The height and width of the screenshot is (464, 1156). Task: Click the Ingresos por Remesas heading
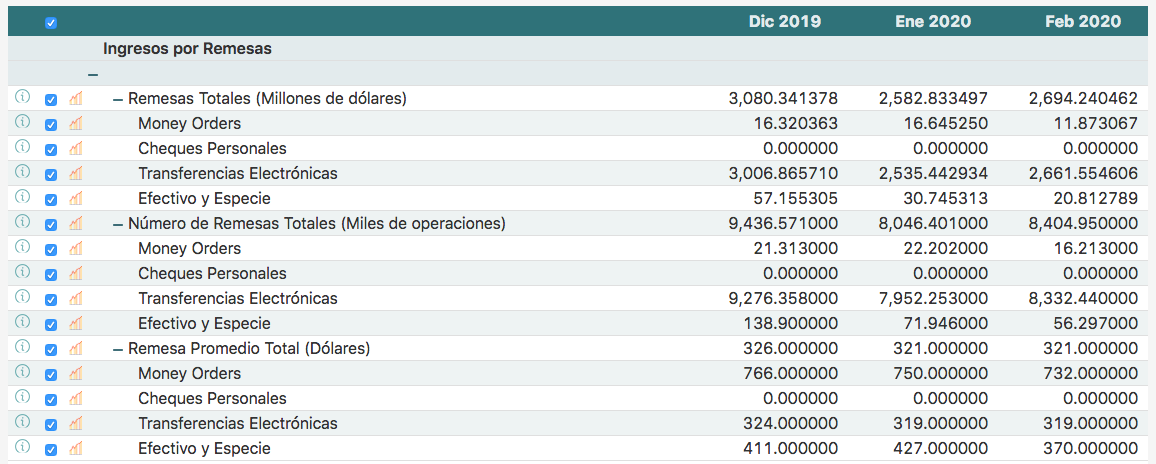pyautogui.click(x=187, y=48)
